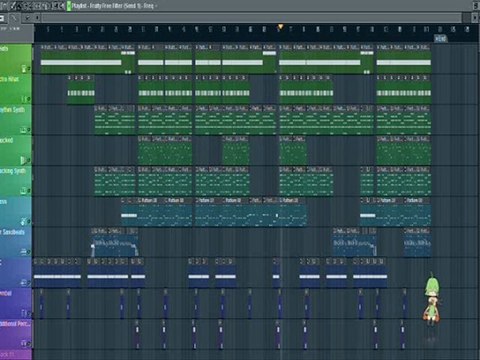Click the Backing Synth track icon
This screenshot has height=360, width=480.
pos(24,191)
